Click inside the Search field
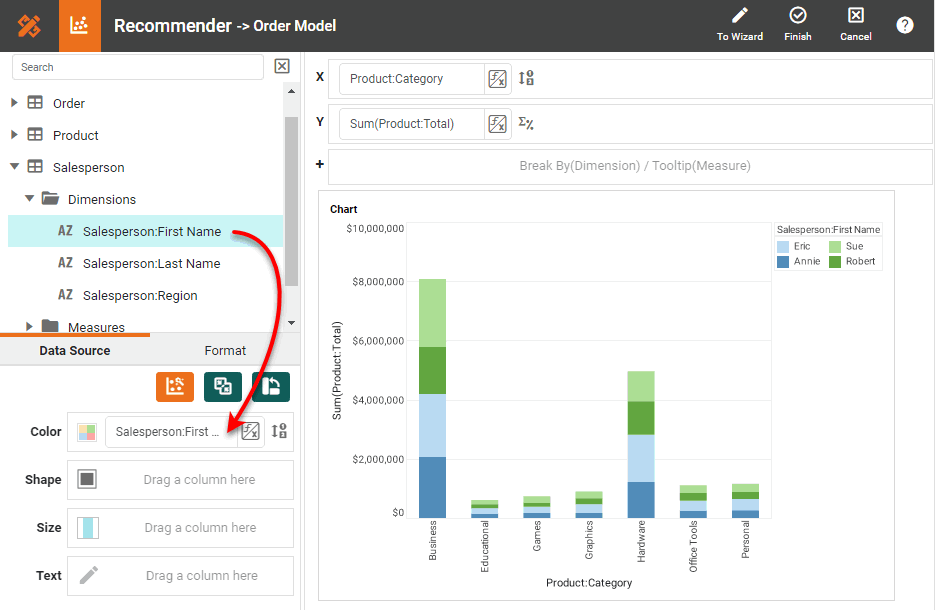Screen dimensions: 935x610 pos(137,67)
